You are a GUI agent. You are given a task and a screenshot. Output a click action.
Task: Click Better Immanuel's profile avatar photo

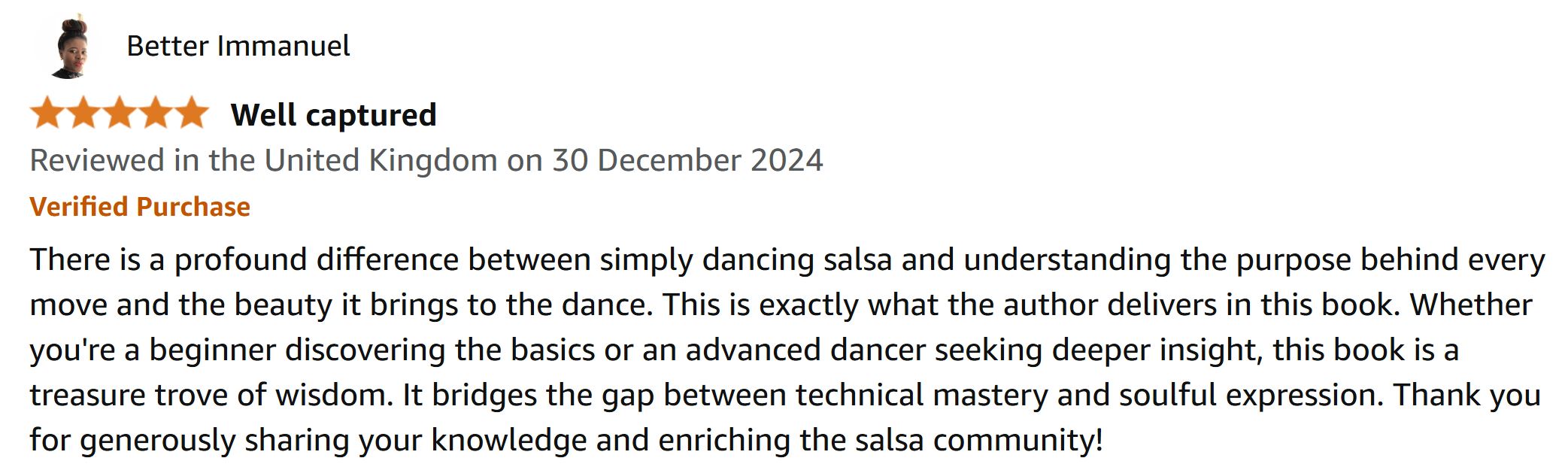(71, 47)
